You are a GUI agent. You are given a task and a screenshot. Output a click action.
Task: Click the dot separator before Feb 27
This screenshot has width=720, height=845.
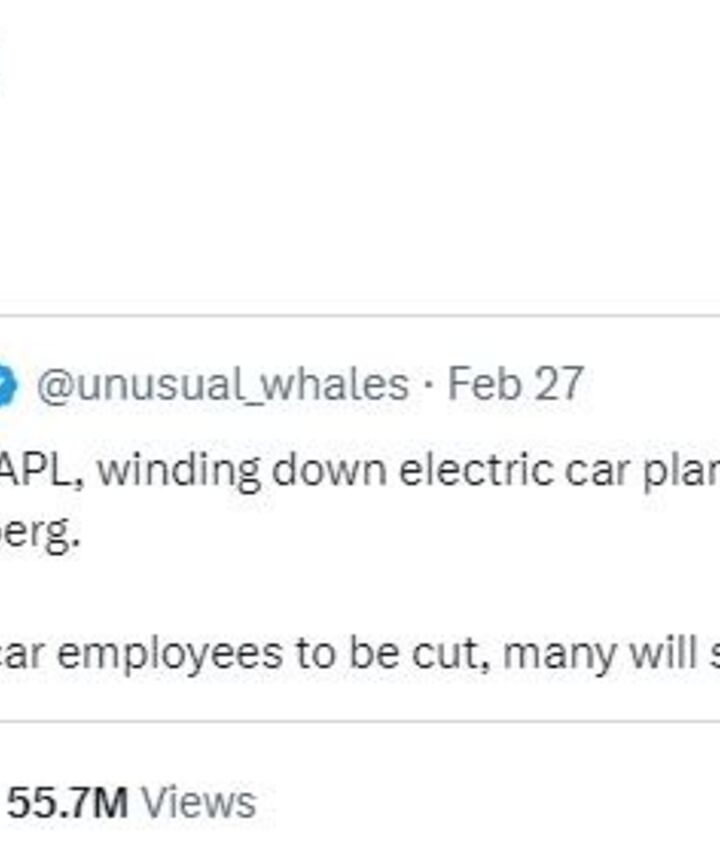click(428, 385)
